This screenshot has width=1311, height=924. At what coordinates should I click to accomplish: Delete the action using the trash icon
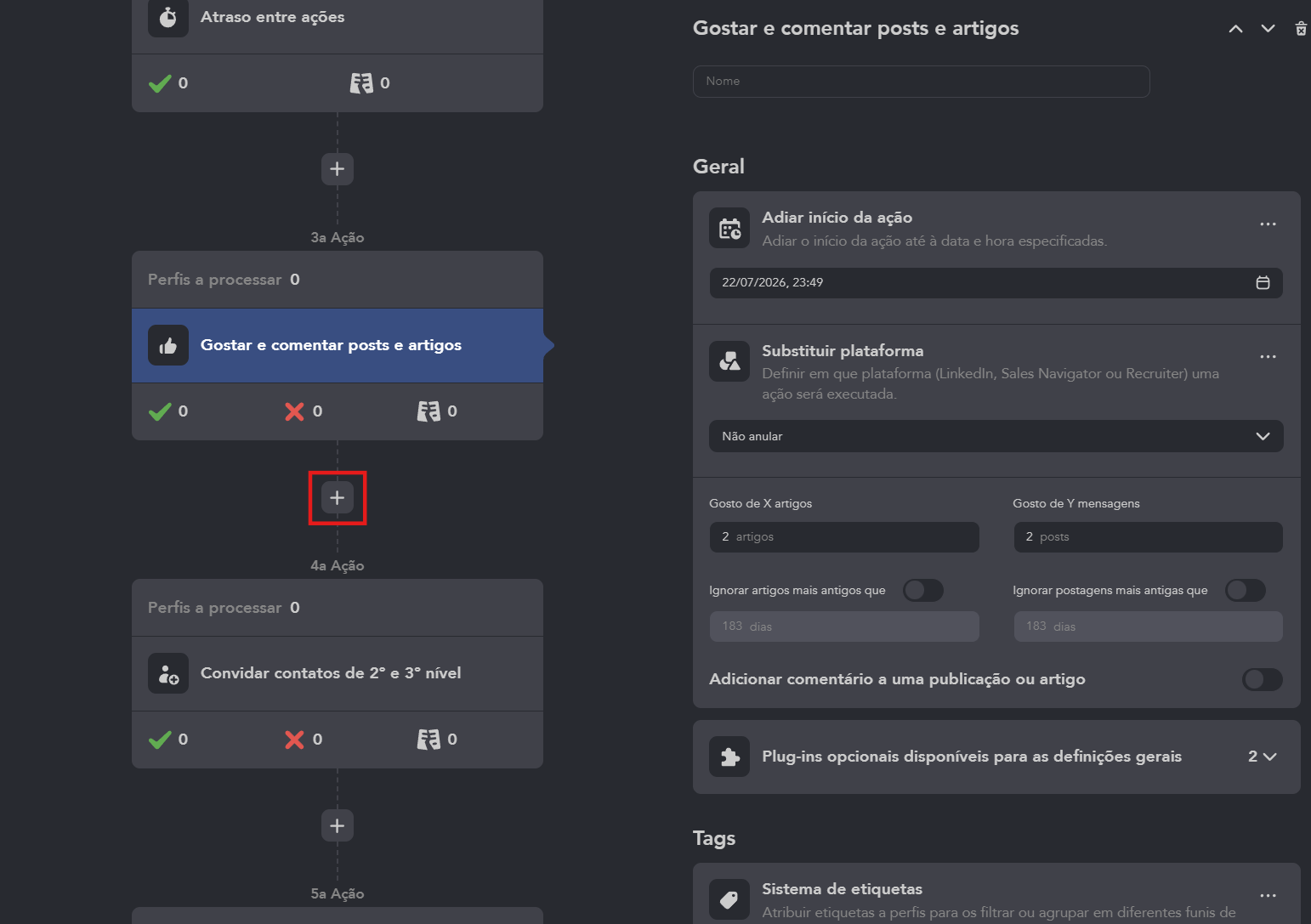pos(1301,29)
